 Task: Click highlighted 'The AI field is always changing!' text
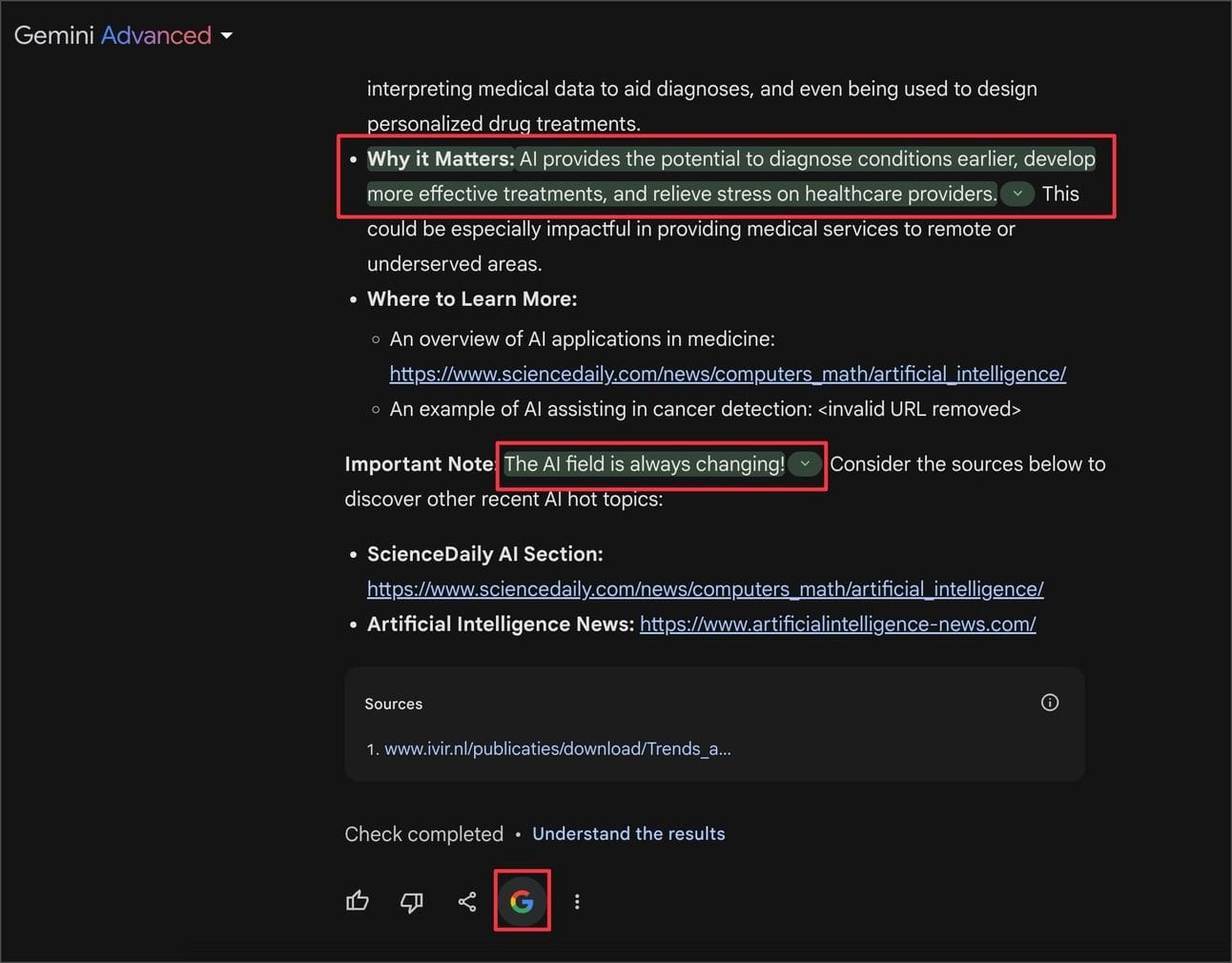(x=645, y=464)
